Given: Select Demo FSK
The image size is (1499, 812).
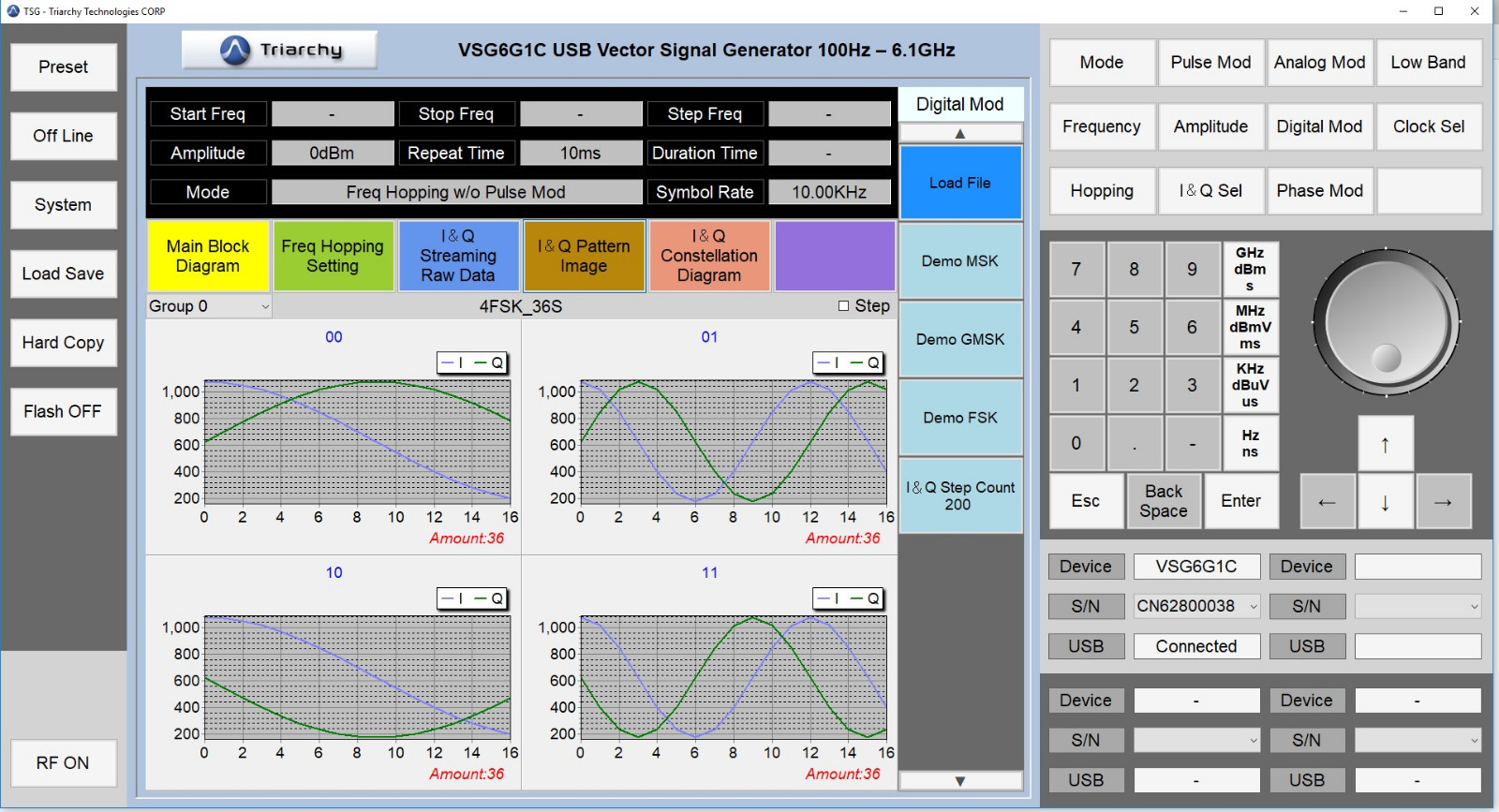Looking at the screenshot, I should tap(960, 418).
